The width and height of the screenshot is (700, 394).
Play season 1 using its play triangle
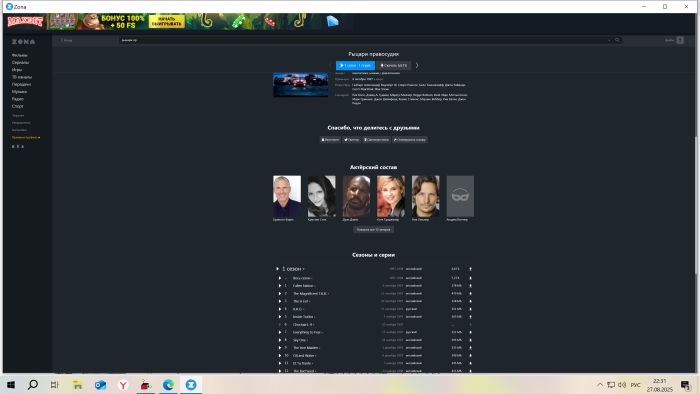pos(277,269)
